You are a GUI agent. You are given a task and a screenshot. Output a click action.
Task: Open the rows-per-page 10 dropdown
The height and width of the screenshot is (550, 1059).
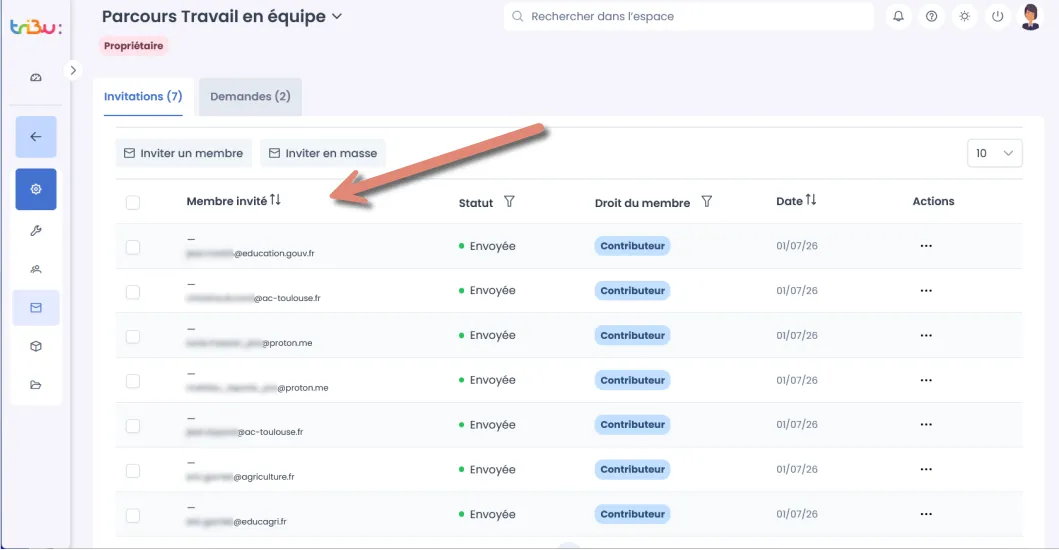994,153
